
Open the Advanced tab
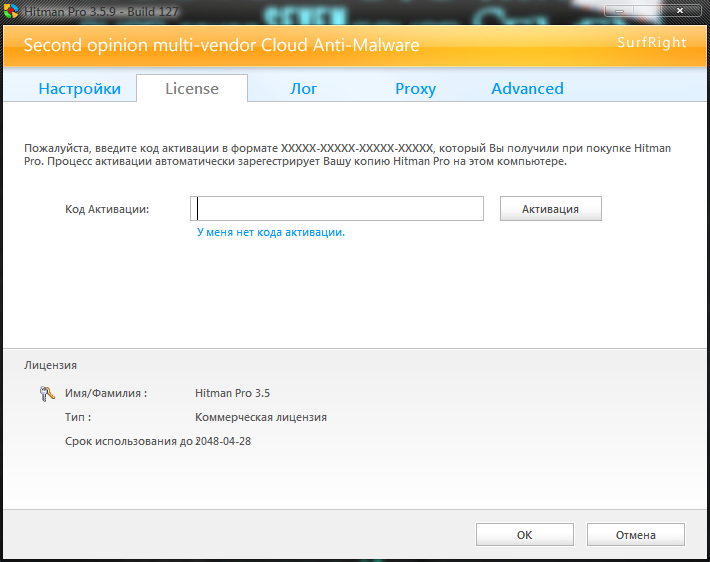point(528,89)
